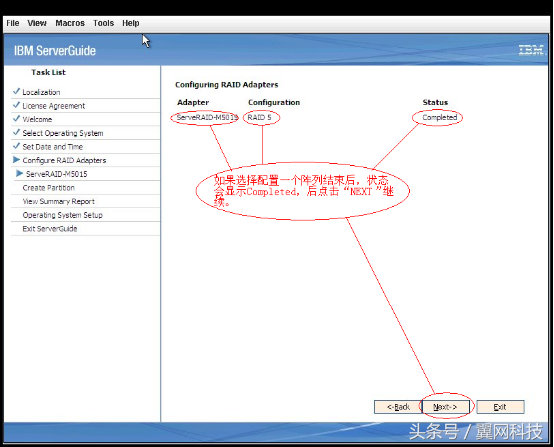Select License Agreement task
This screenshot has width=554, height=447.
click(x=54, y=106)
